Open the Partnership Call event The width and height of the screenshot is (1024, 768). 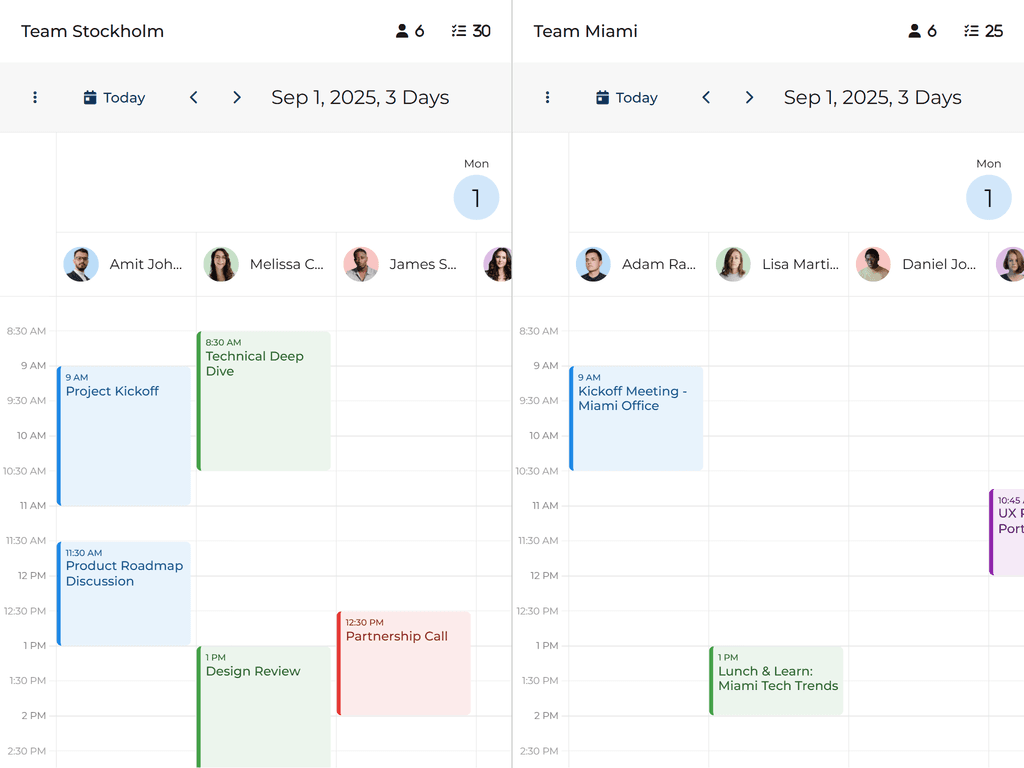[x=404, y=663]
